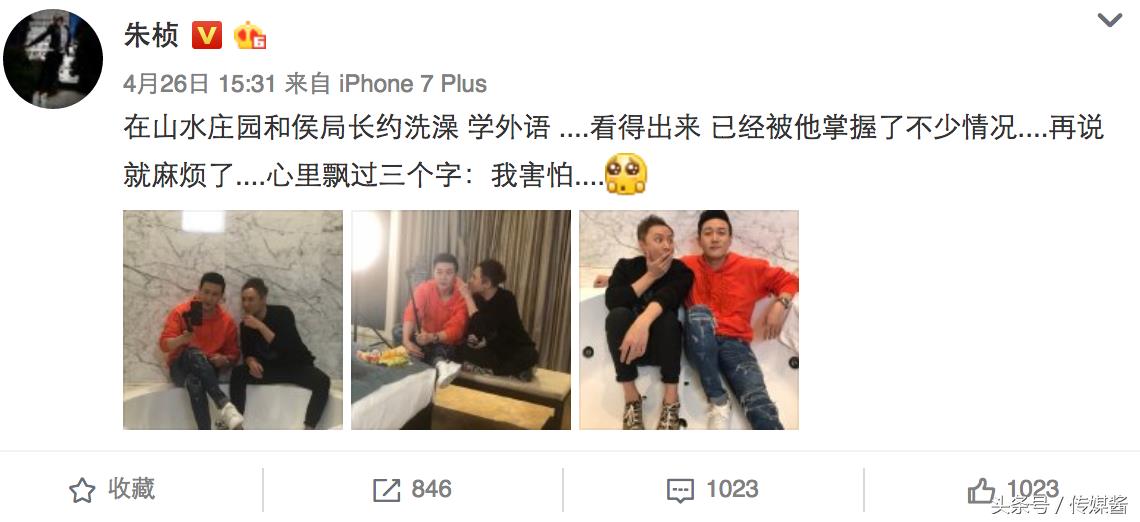This screenshot has height=522, width=1140.
Task: Click the 4月26日 15:31 timestamp
Action: pos(199,84)
